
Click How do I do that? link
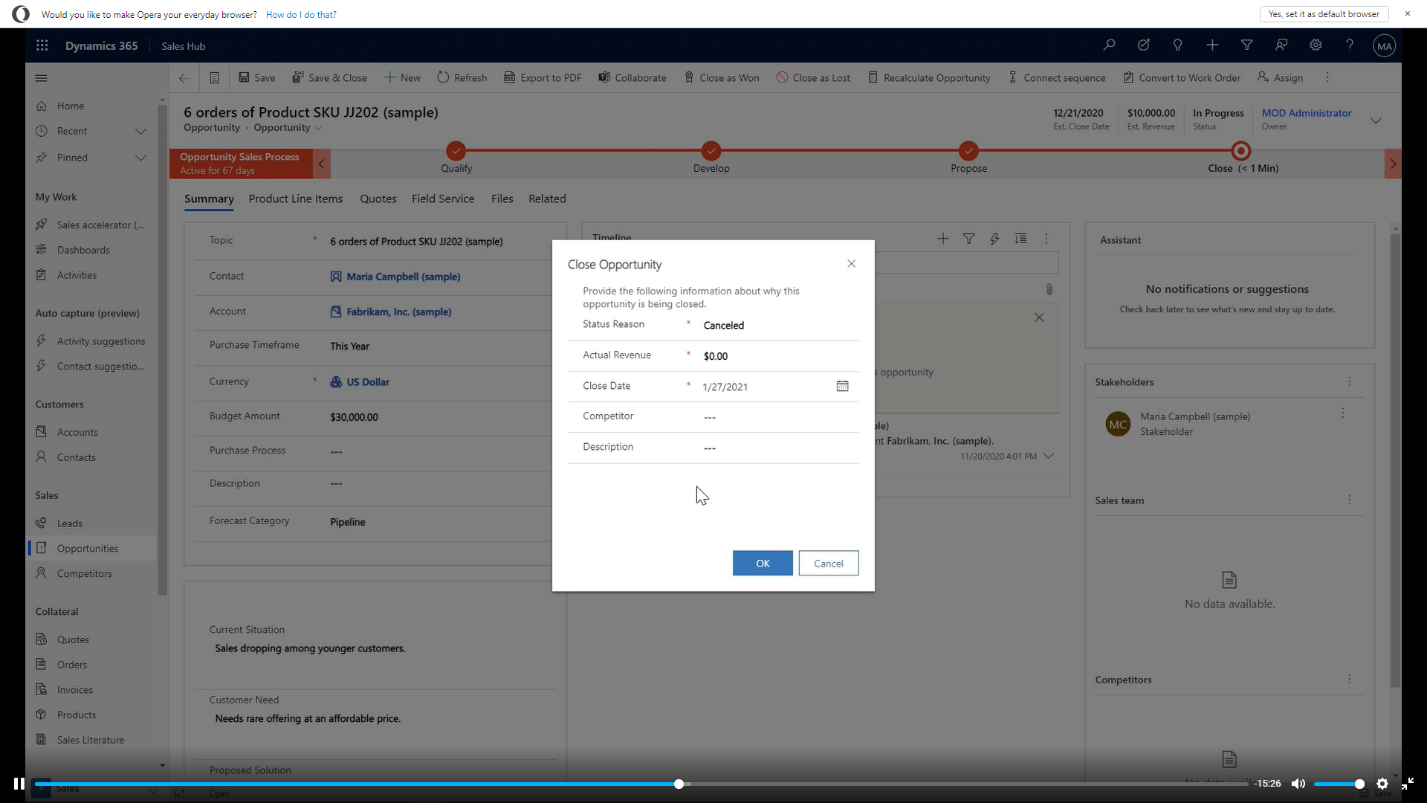pos(301,15)
